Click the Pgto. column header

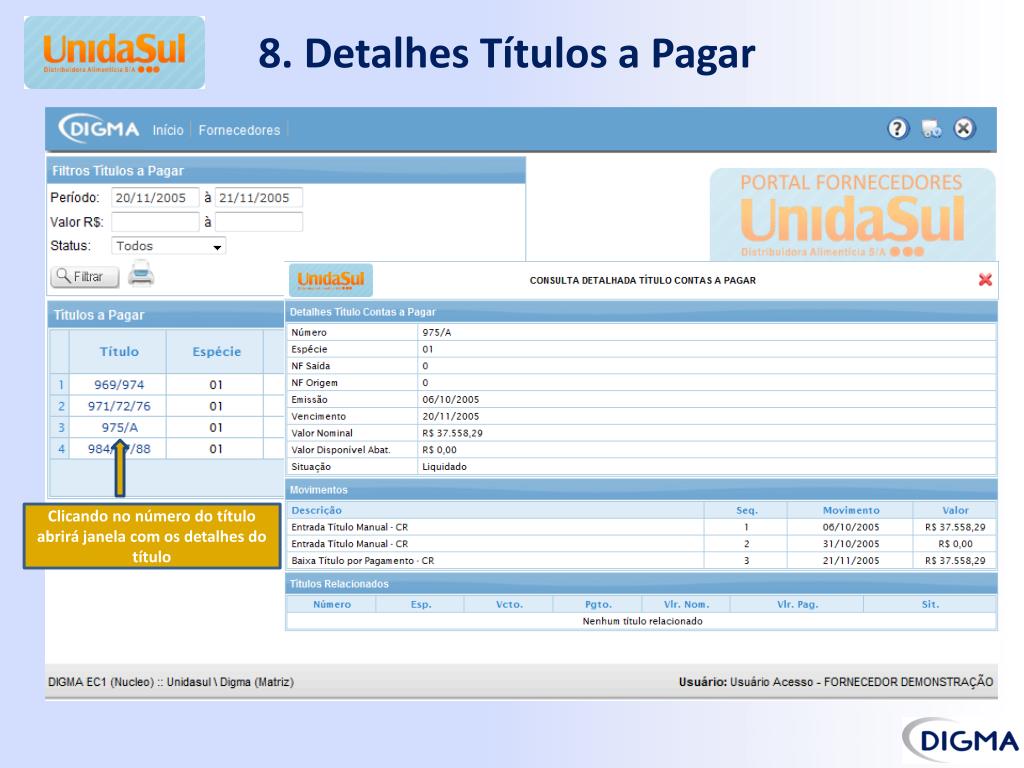coord(598,605)
